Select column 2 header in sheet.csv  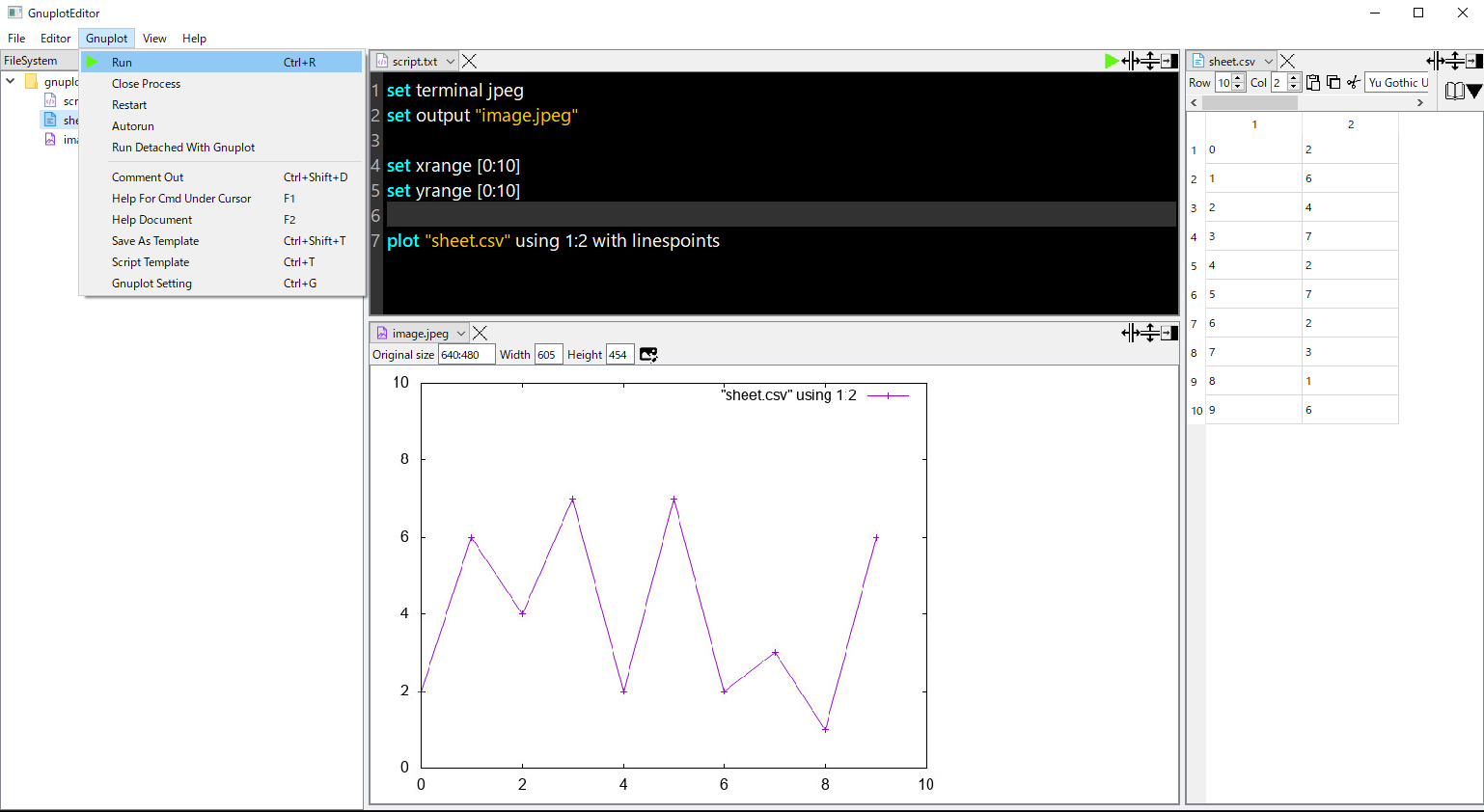1350,124
